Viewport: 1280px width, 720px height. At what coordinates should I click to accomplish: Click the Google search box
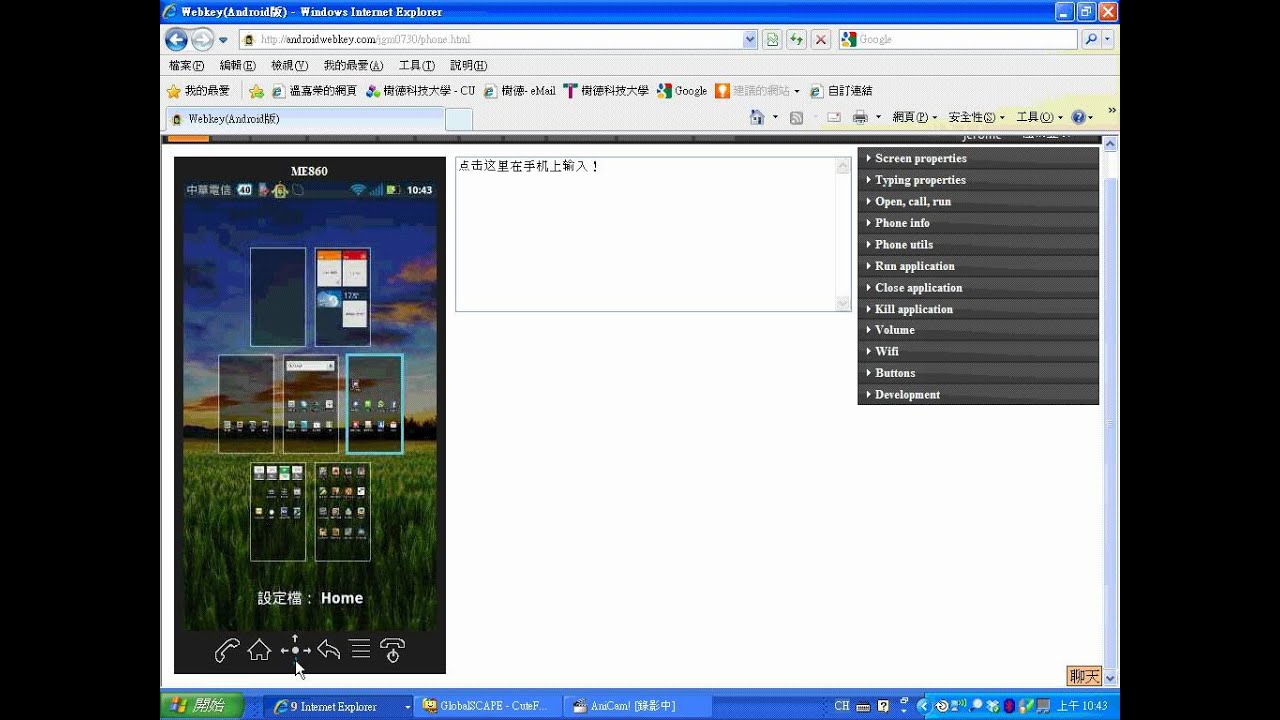958,40
